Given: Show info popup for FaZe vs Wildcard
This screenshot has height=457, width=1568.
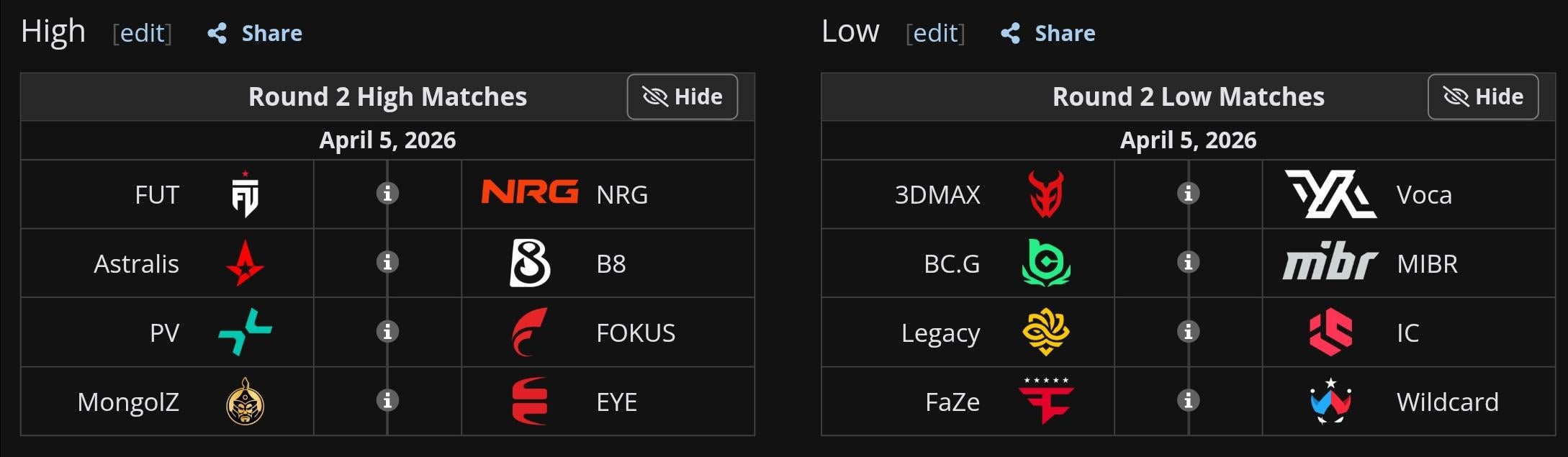Looking at the screenshot, I should pos(1188,400).
